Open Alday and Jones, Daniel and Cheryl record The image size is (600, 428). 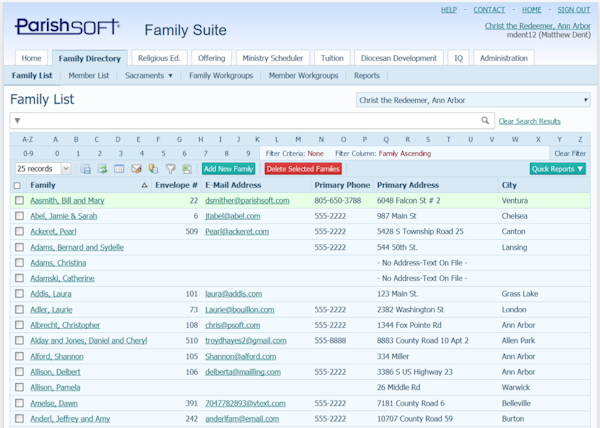pos(89,340)
